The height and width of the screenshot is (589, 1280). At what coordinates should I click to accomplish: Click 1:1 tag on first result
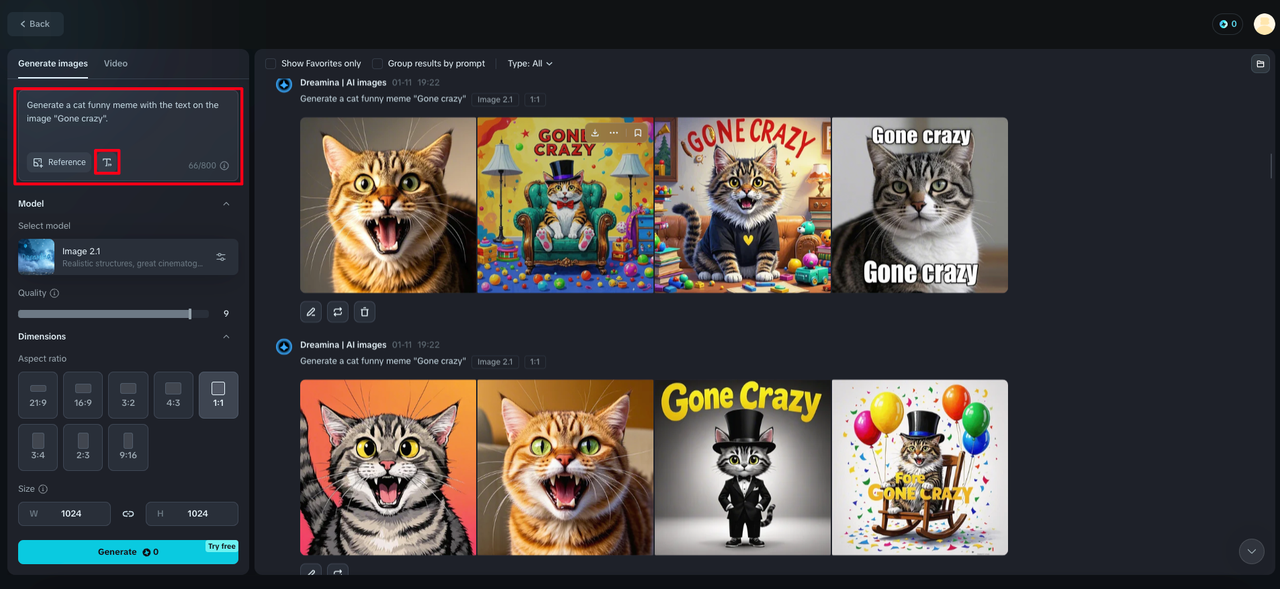pos(535,100)
